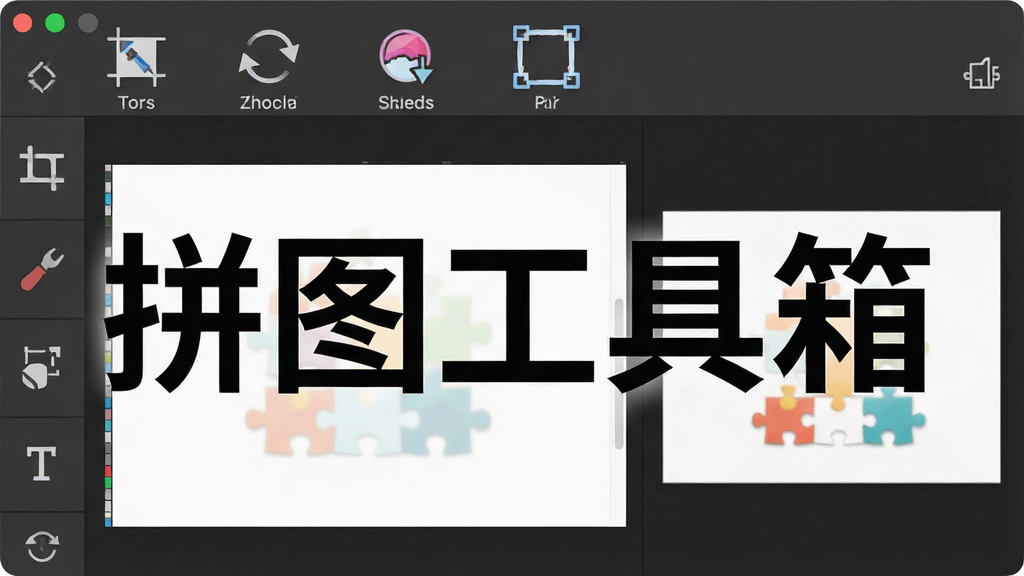1024x576 pixels.
Task: Select the Text tool (T) in sidebar
Action: tap(41, 464)
